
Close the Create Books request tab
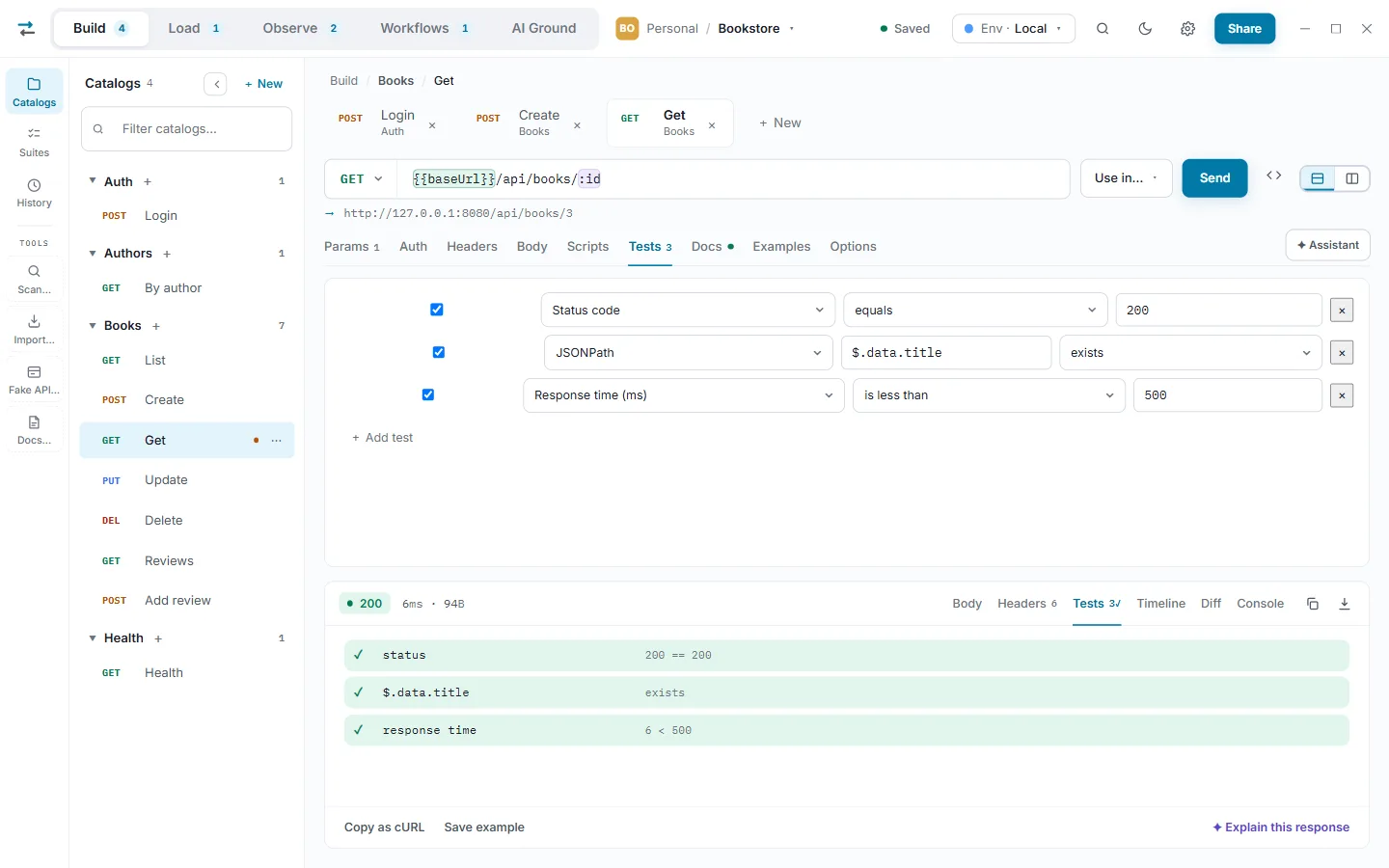[x=577, y=125]
